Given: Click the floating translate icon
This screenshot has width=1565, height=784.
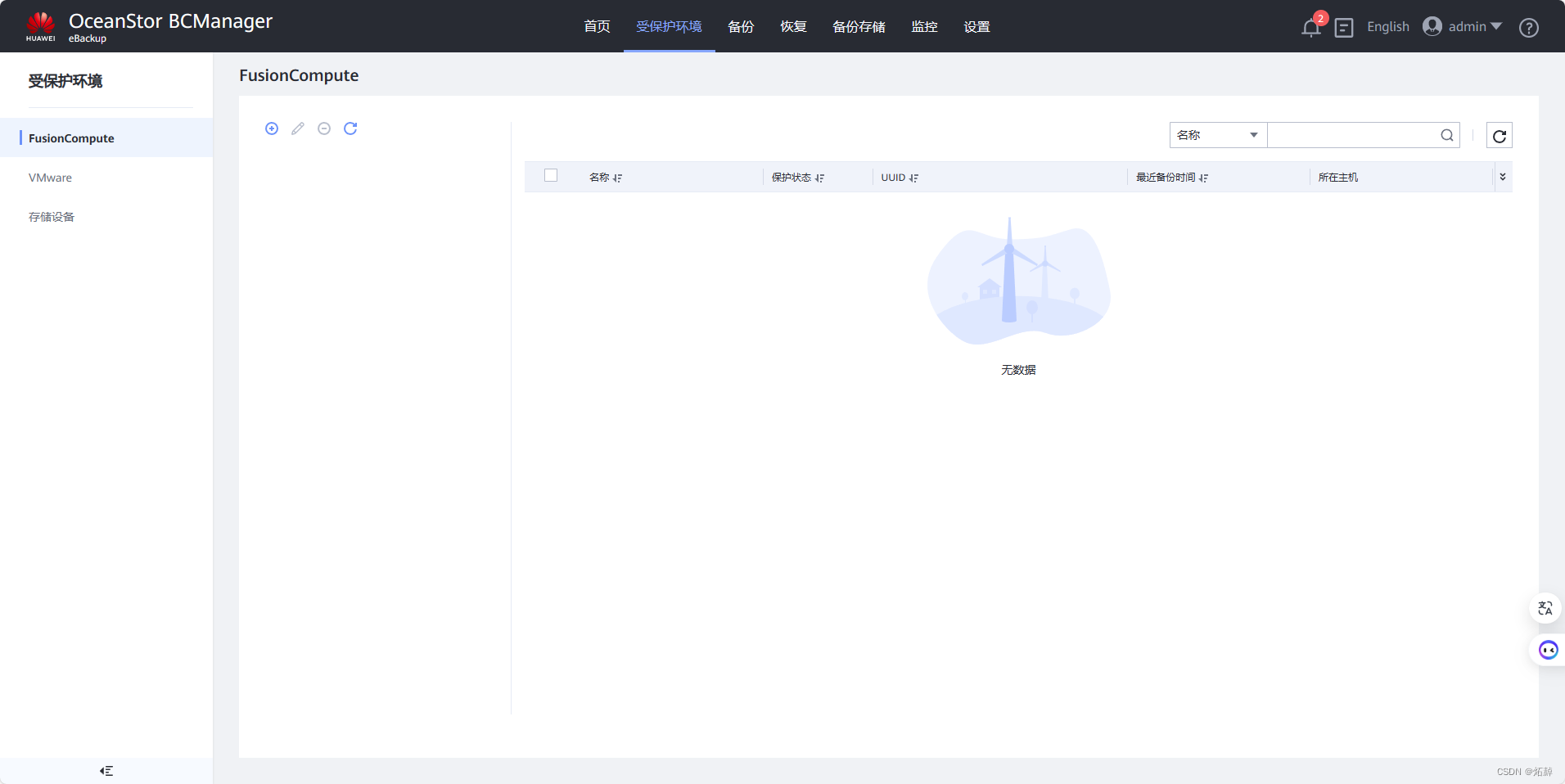Looking at the screenshot, I should click(x=1545, y=608).
